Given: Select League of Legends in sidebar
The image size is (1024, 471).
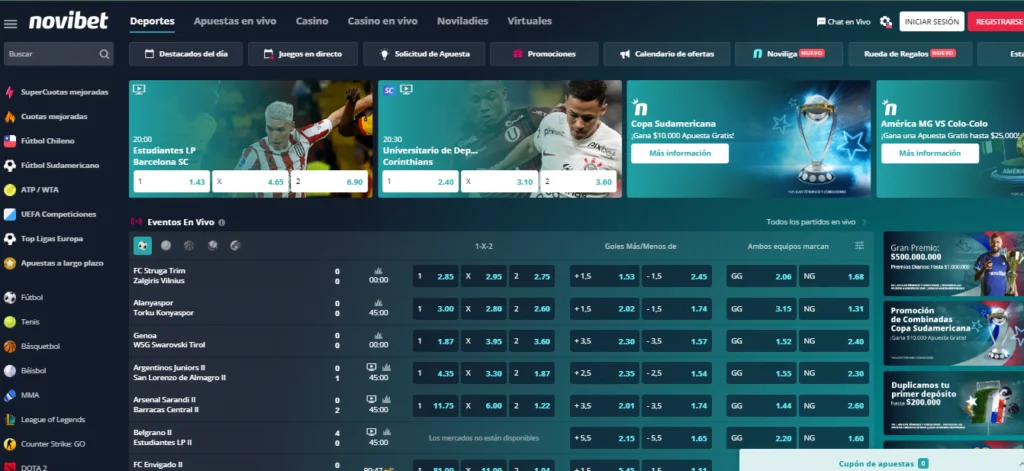Looking at the screenshot, I should [x=44, y=419].
